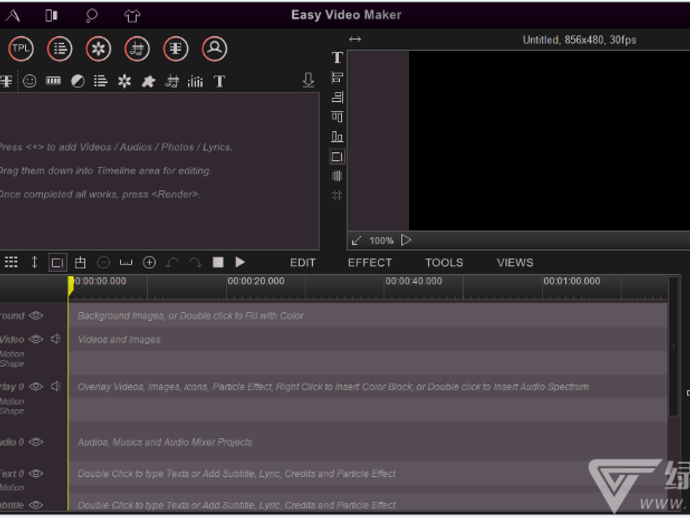Click align bottom icon beside preview
This screenshot has width=690, height=518.
(337, 136)
